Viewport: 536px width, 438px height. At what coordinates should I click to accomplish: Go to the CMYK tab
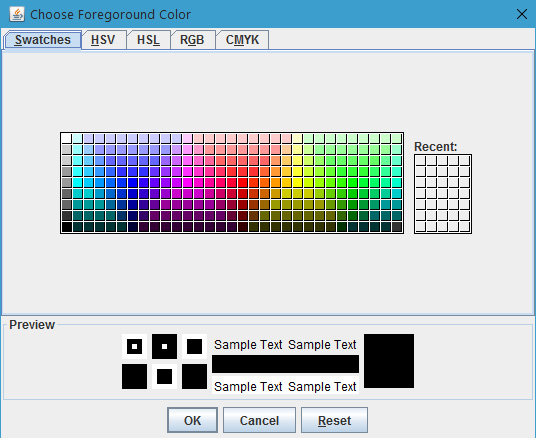pyautogui.click(x=242, y=40)
